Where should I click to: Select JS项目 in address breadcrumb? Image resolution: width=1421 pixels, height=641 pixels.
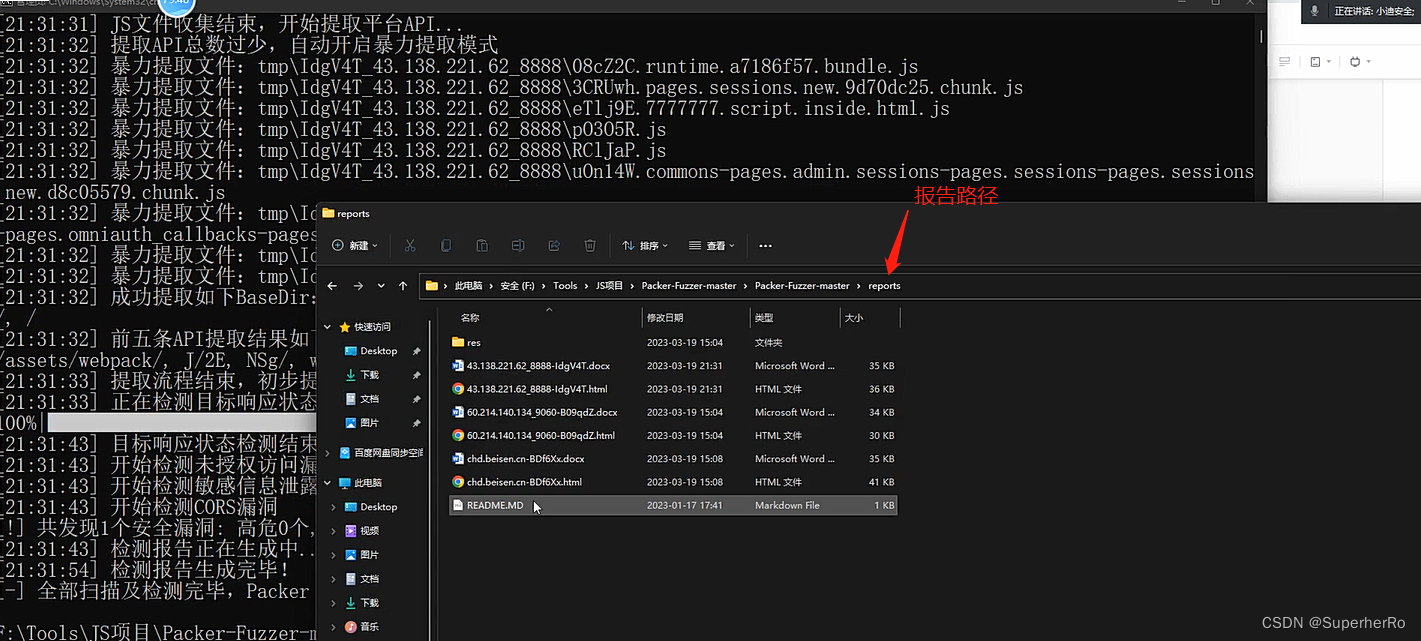coord(609,286)
